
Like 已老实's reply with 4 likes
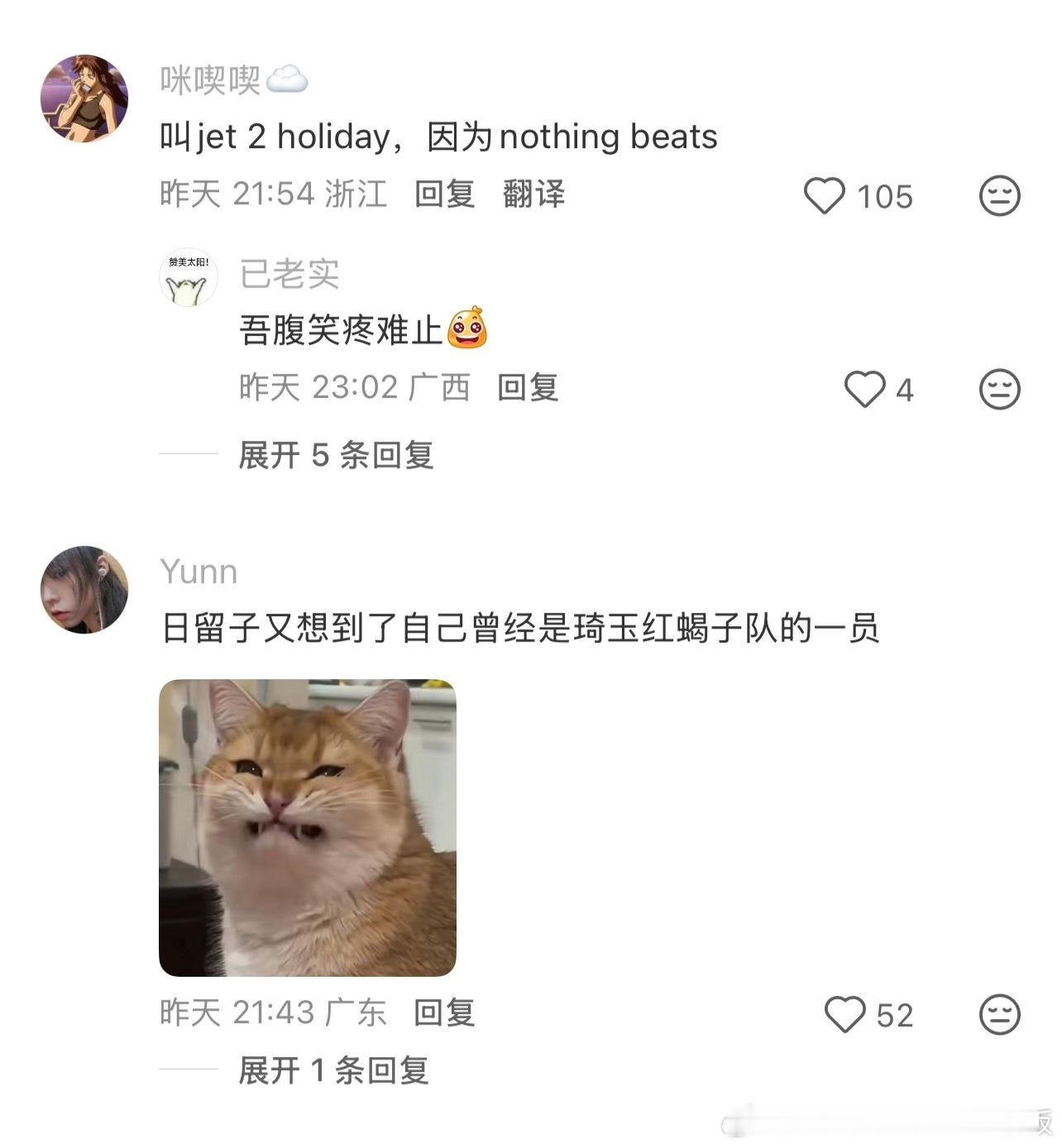coord(865,390)
